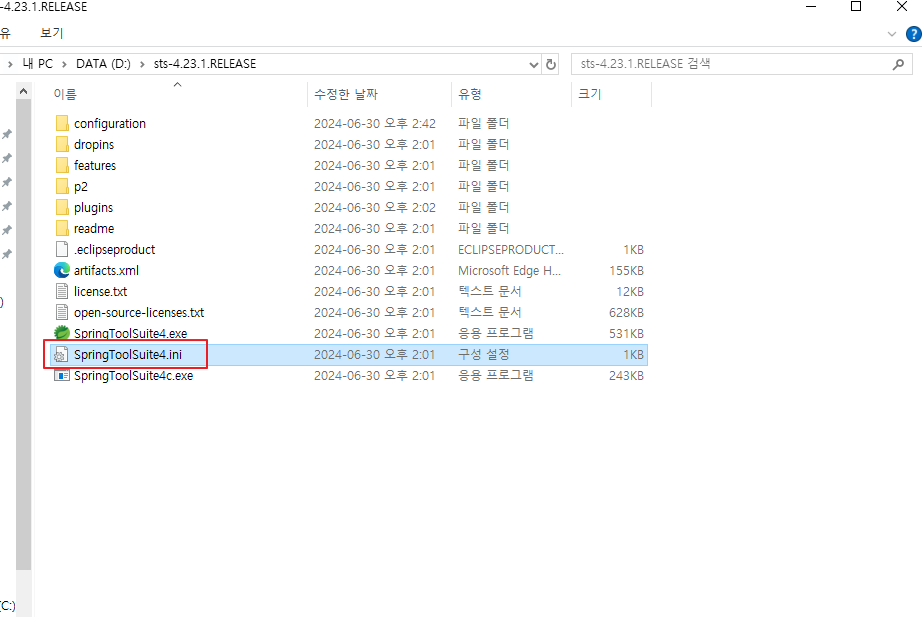Click the 531KB size cell
This screenshot has width=922, height=617.
pos(626,333)
